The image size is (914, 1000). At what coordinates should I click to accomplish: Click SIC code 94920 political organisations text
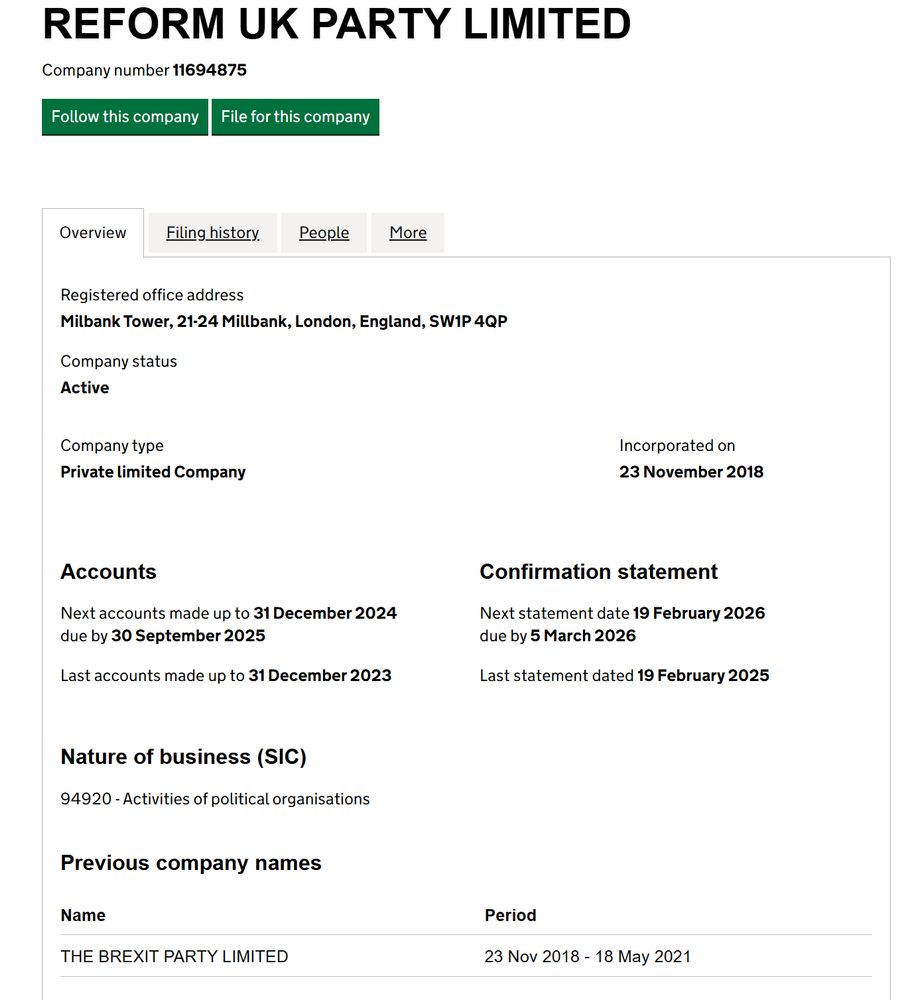point(215,799)
